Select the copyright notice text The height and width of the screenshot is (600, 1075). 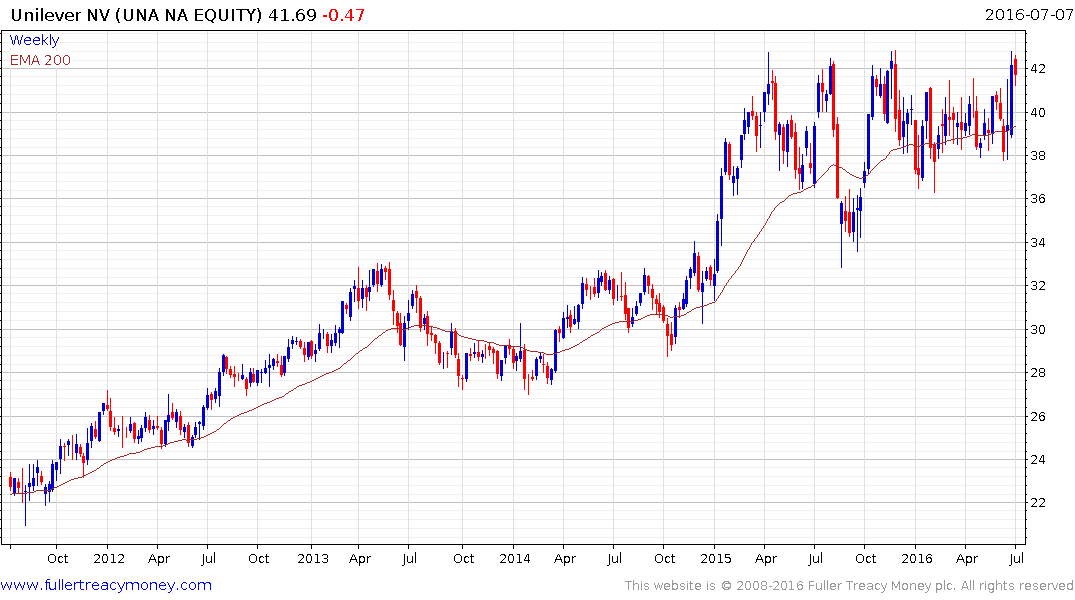pyautogui.click(x=849, y=586)
